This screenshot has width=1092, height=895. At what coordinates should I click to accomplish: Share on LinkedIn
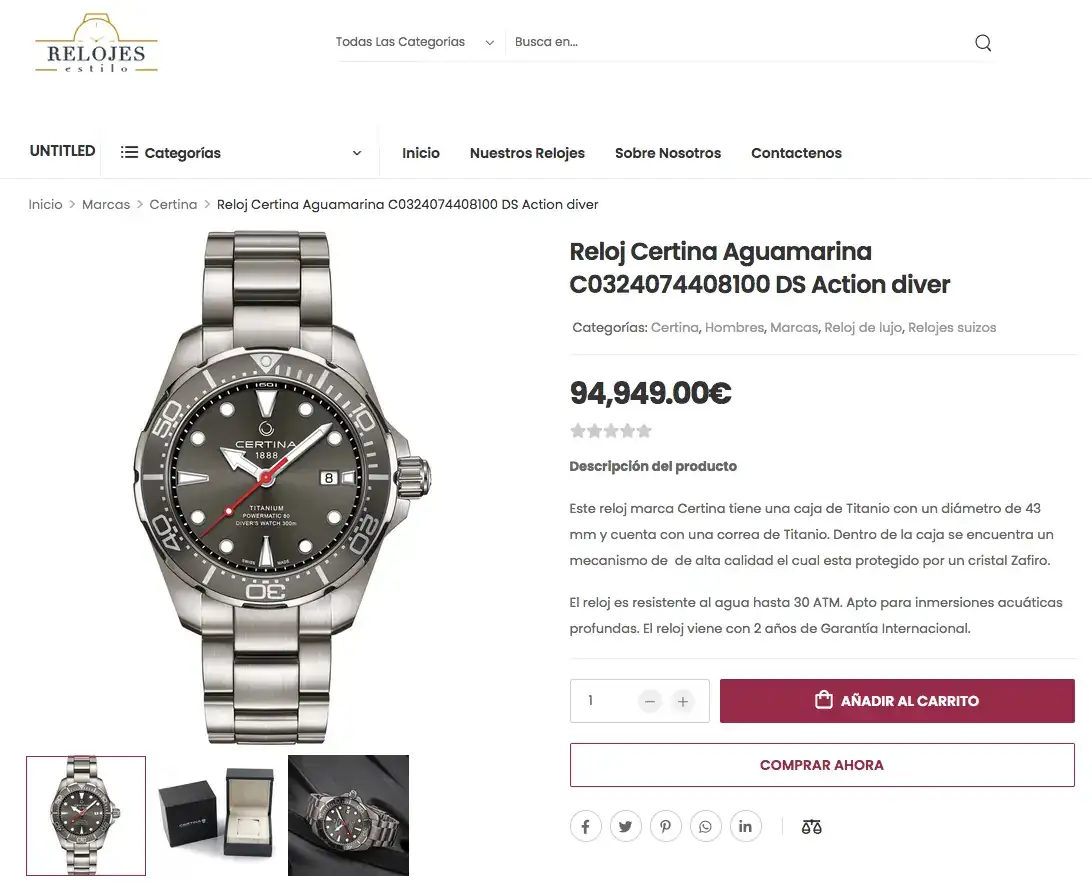tap(745, 827)
